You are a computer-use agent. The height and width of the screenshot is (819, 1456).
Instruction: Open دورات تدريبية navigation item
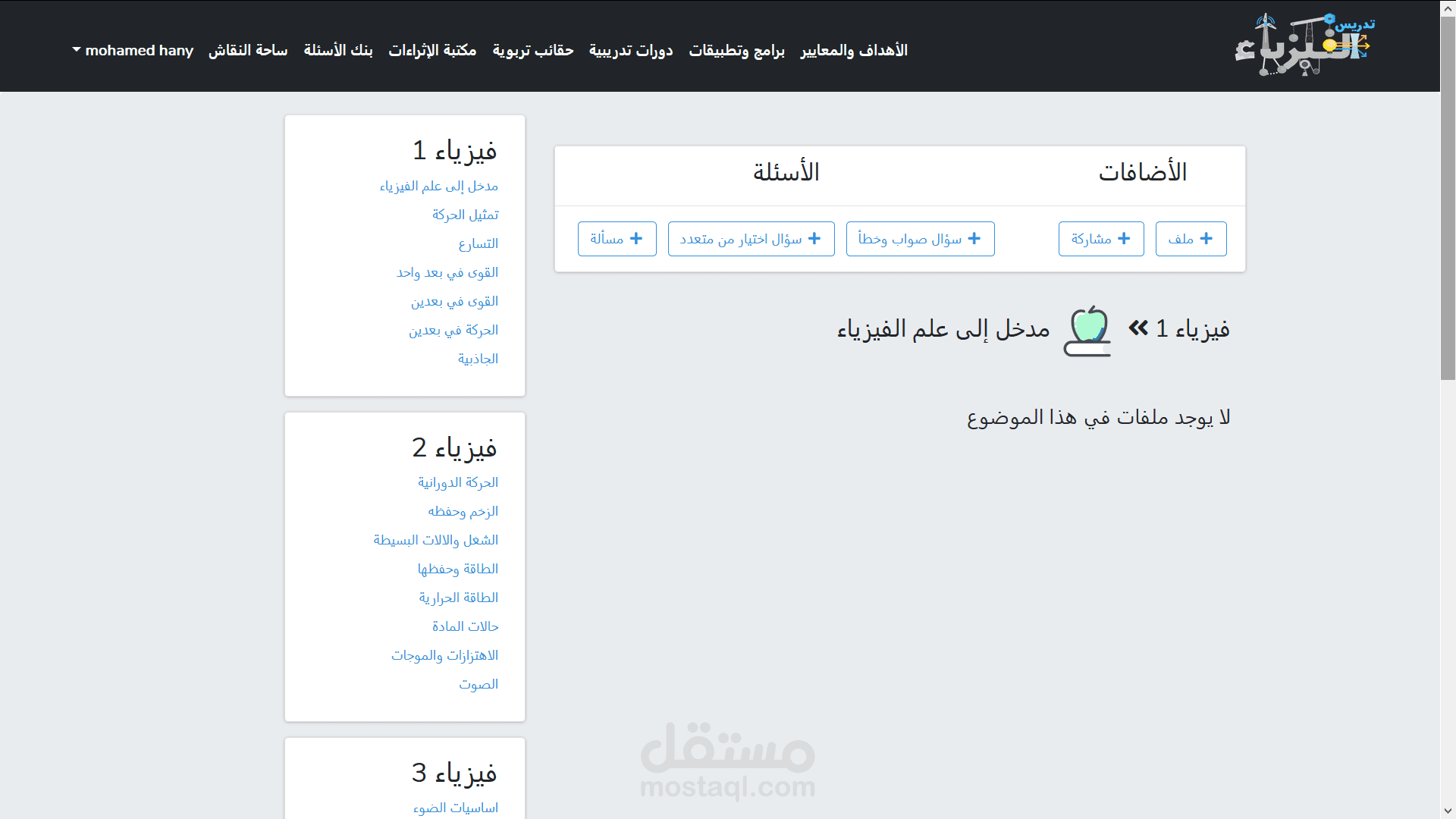point(631,50)
